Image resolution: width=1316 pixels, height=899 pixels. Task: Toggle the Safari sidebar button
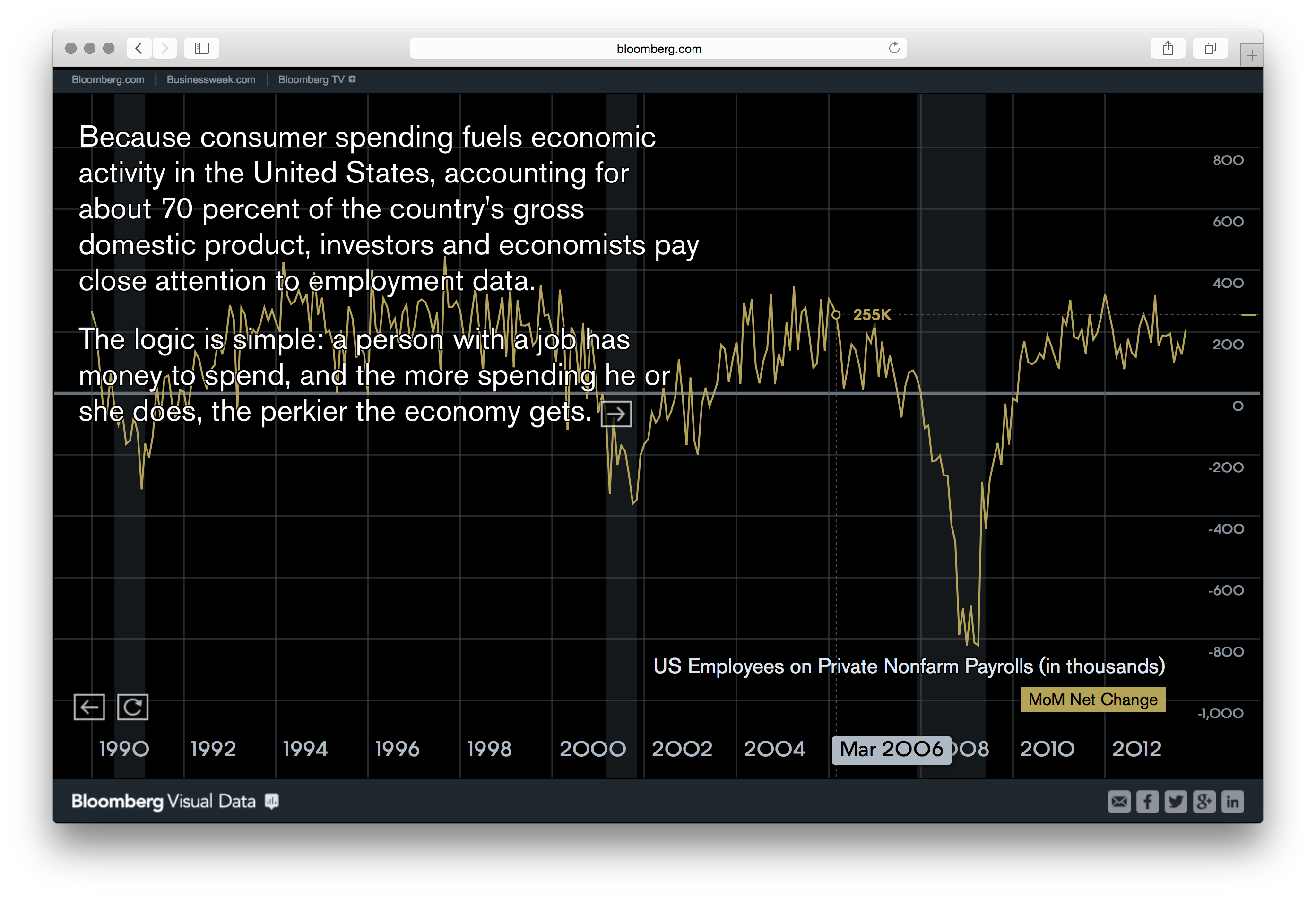click(201, 48)
